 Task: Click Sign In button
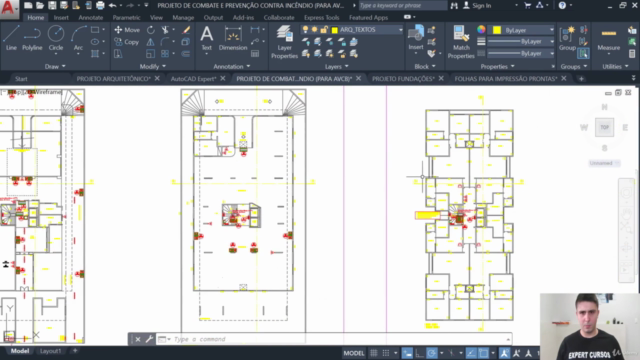[477, 5]
